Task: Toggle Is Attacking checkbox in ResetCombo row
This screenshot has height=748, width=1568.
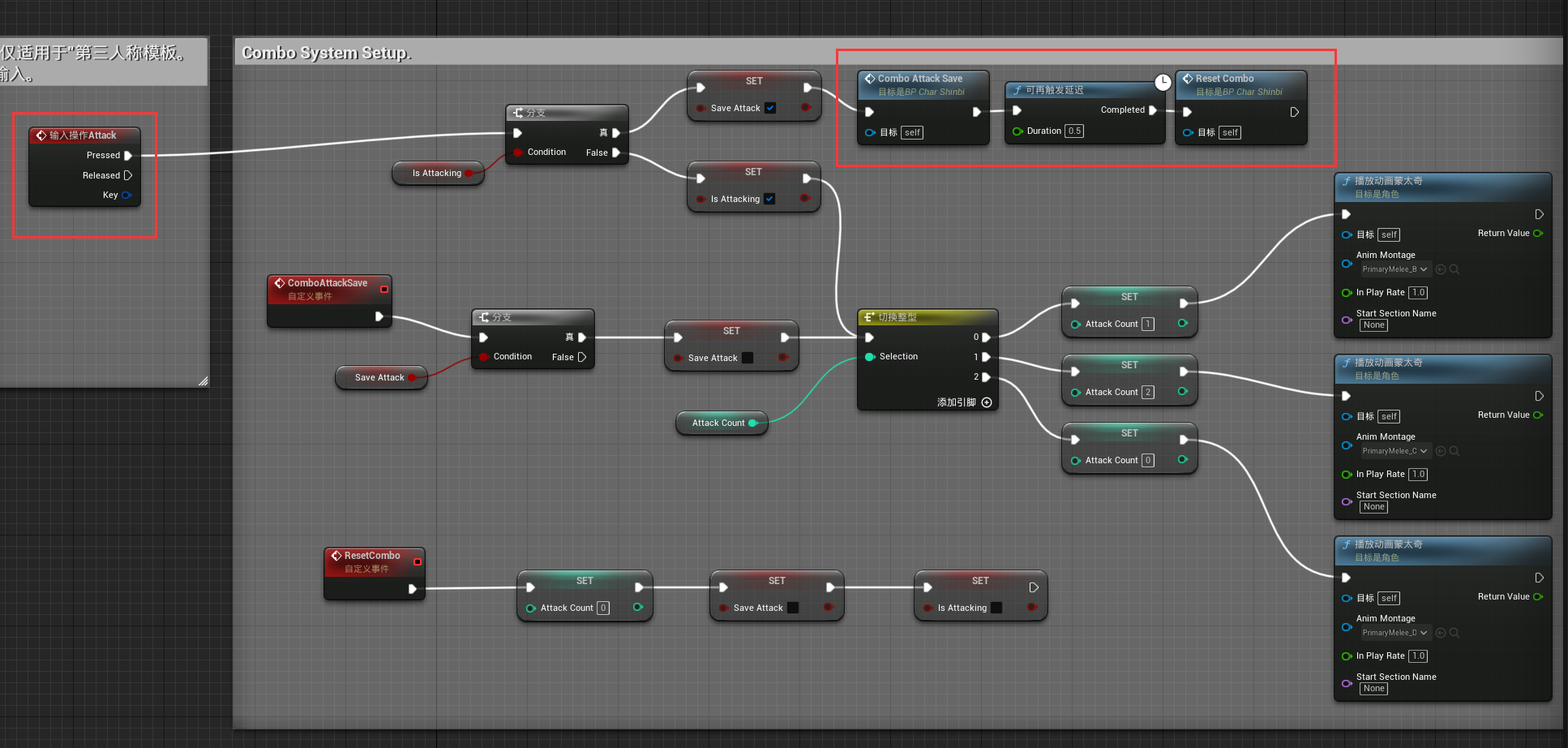Action: 996,608
